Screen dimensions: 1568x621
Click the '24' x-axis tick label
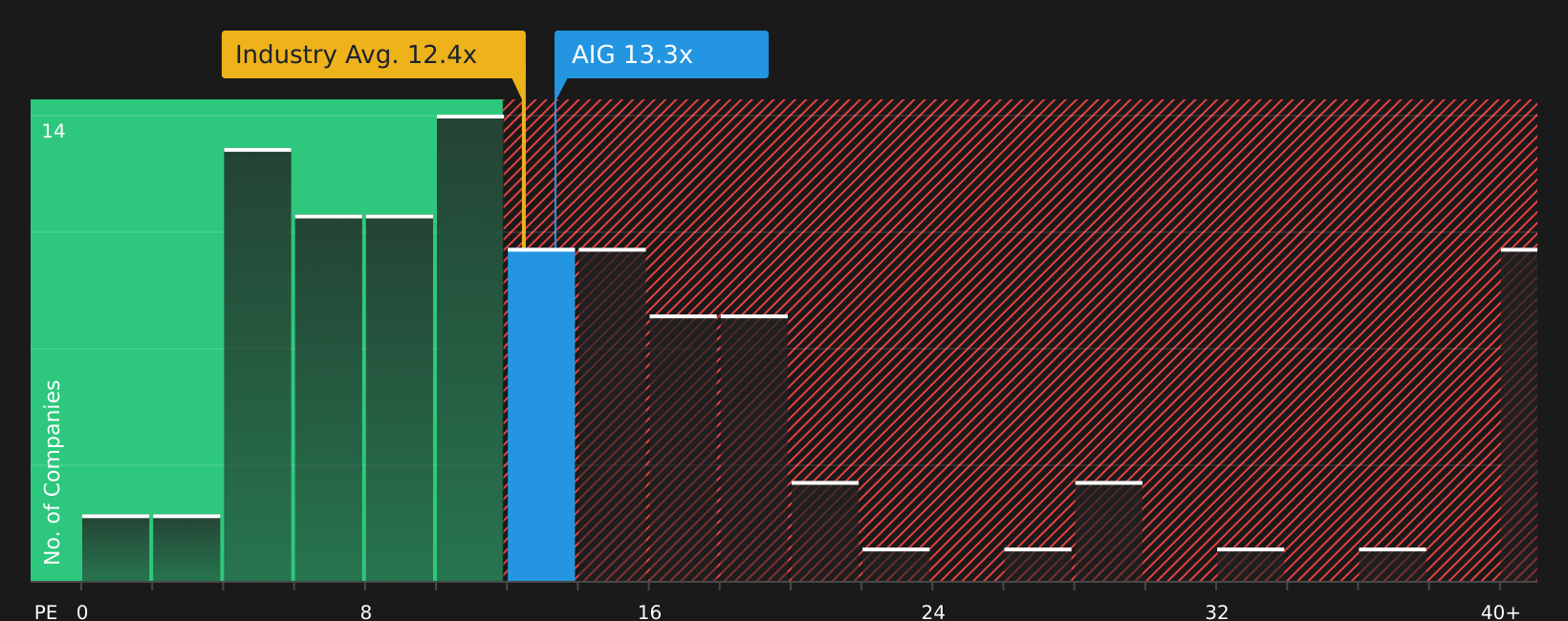(933, 612)
